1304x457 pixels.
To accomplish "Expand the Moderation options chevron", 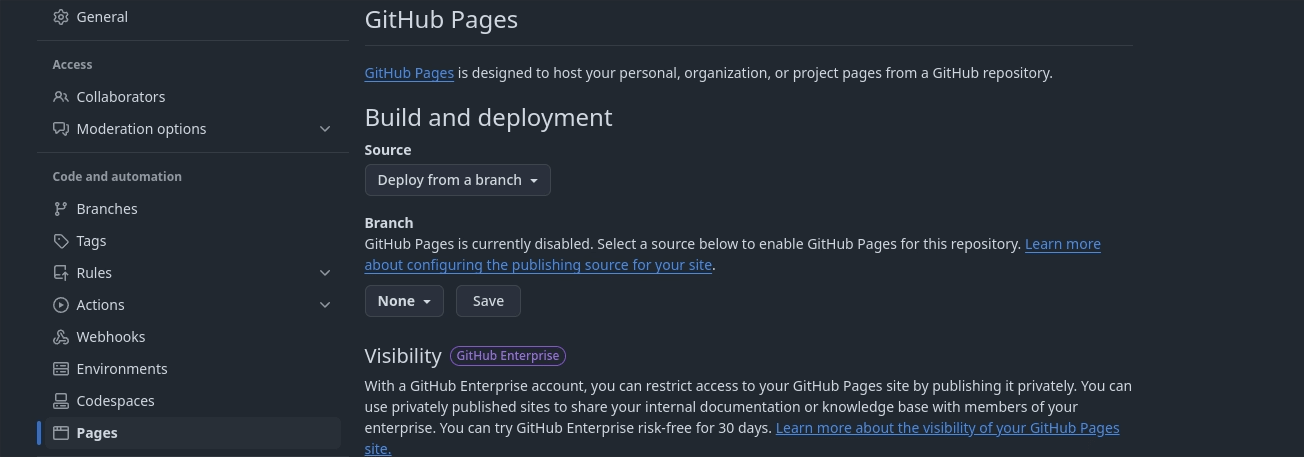I will tap(325, 129).
